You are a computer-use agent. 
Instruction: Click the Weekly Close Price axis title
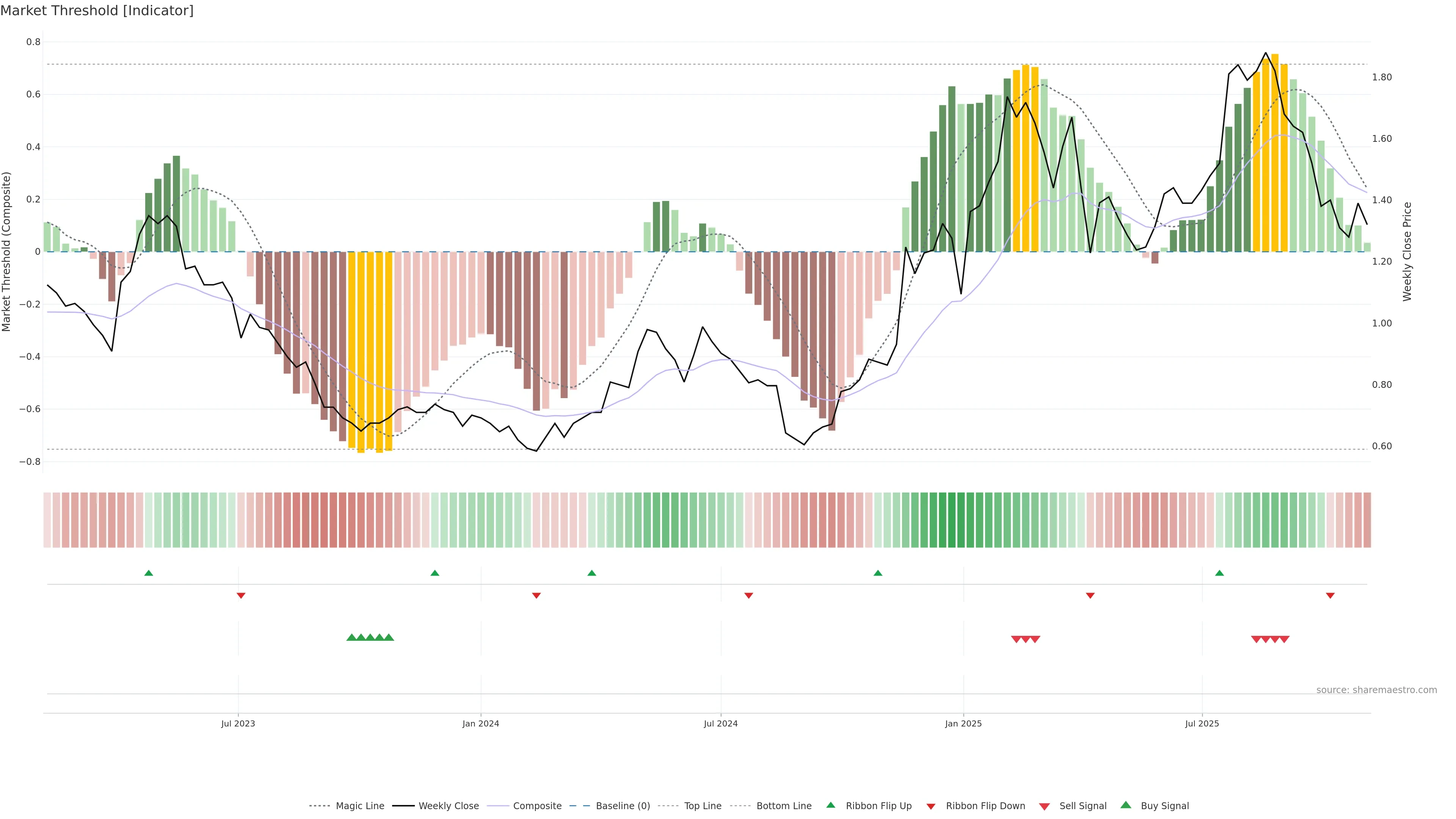pyautogui.click(x=1407, y=251)
